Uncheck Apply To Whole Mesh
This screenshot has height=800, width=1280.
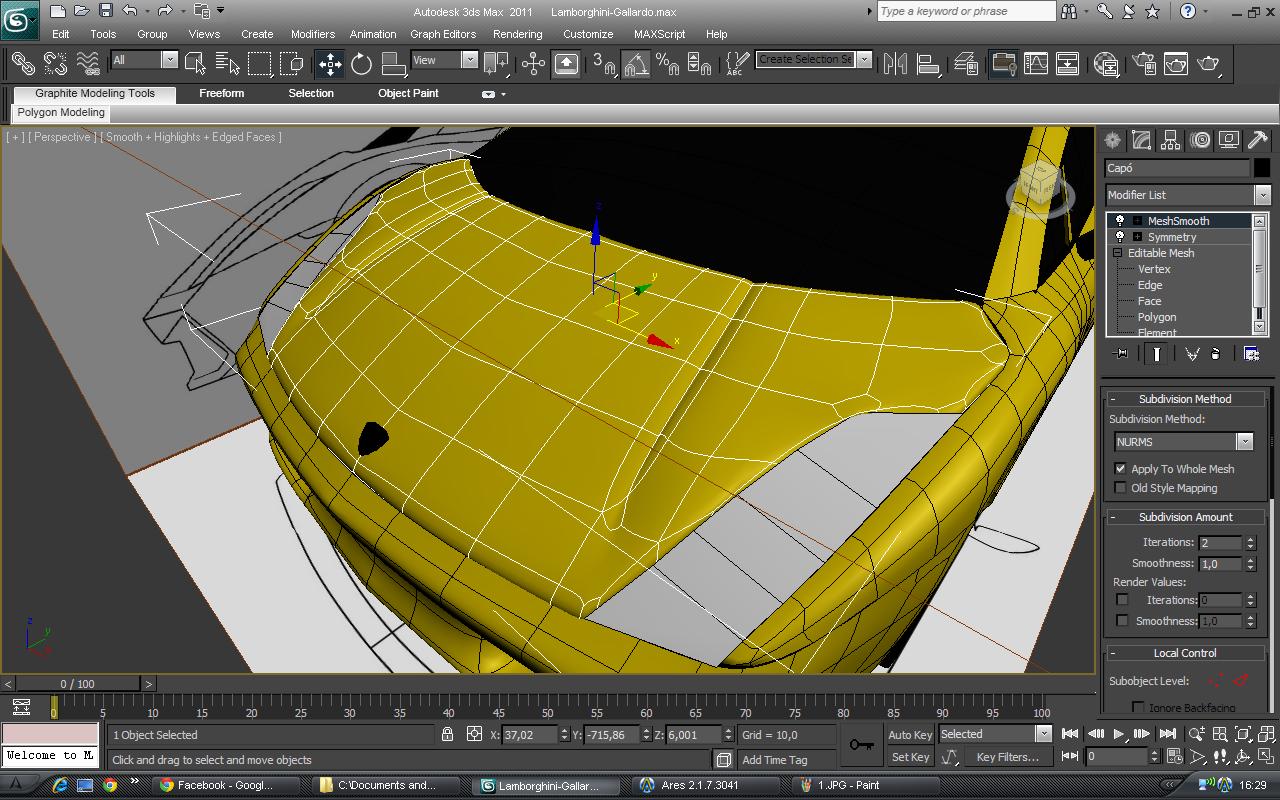[1121, 469]
